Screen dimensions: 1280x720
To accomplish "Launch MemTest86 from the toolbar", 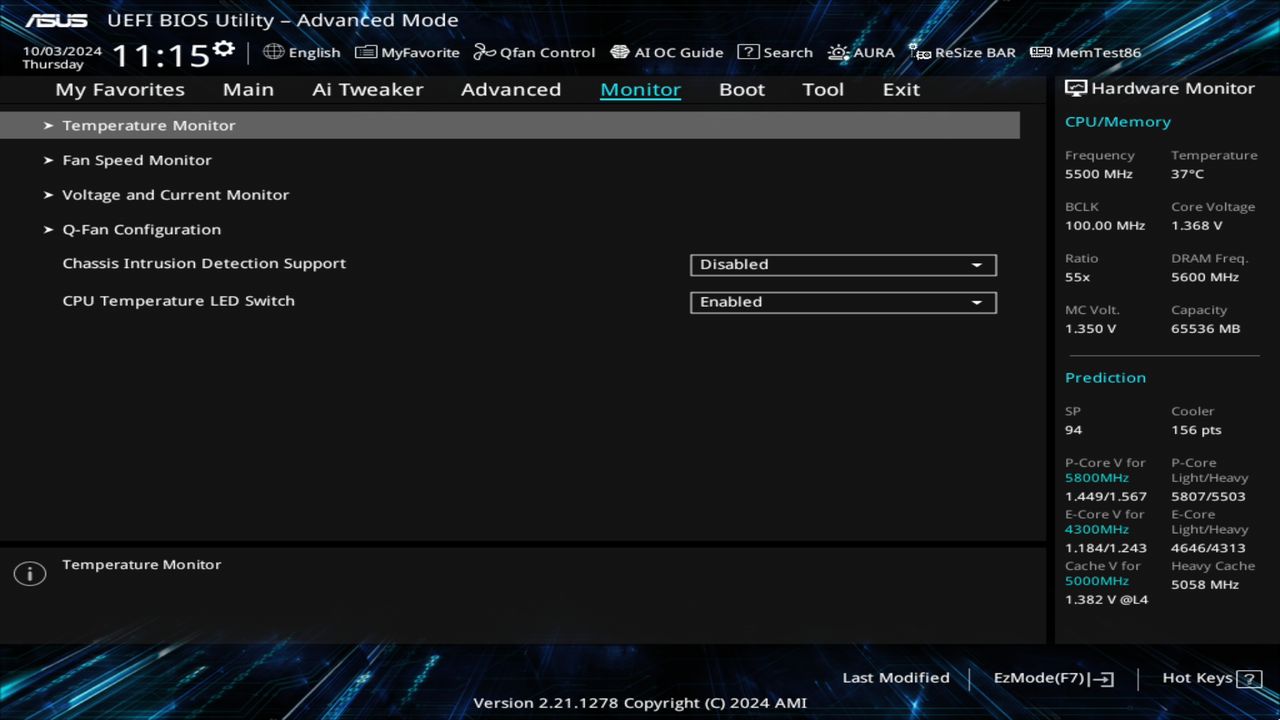I will coord(1084,52).
